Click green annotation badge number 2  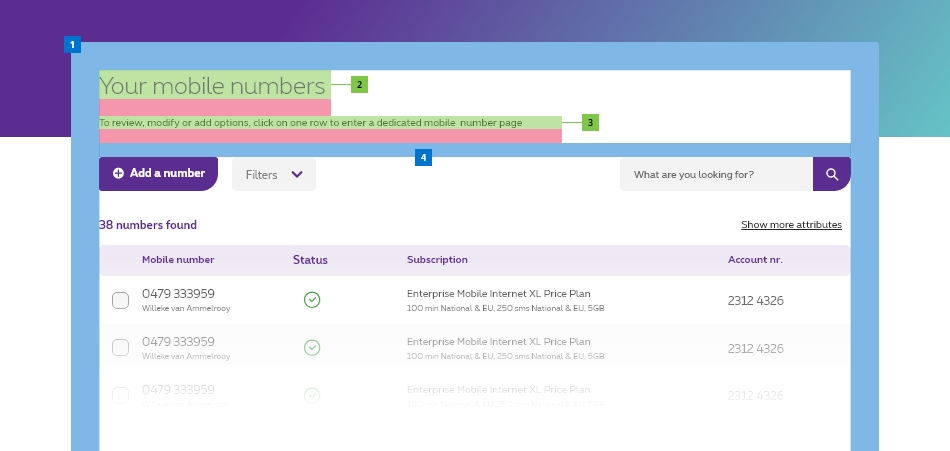(359, 85)
